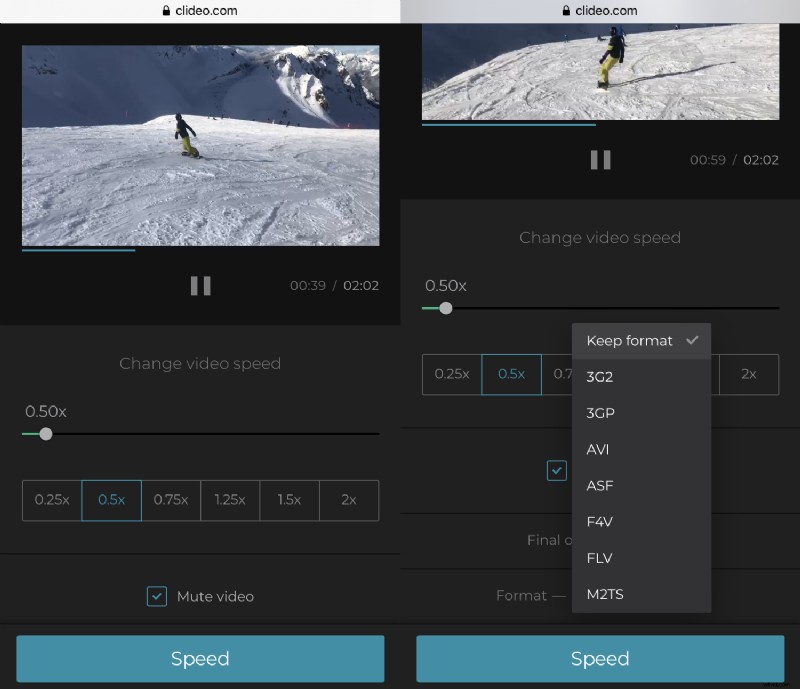
Task: Click the right Speed button
Action: click(600, 658)
